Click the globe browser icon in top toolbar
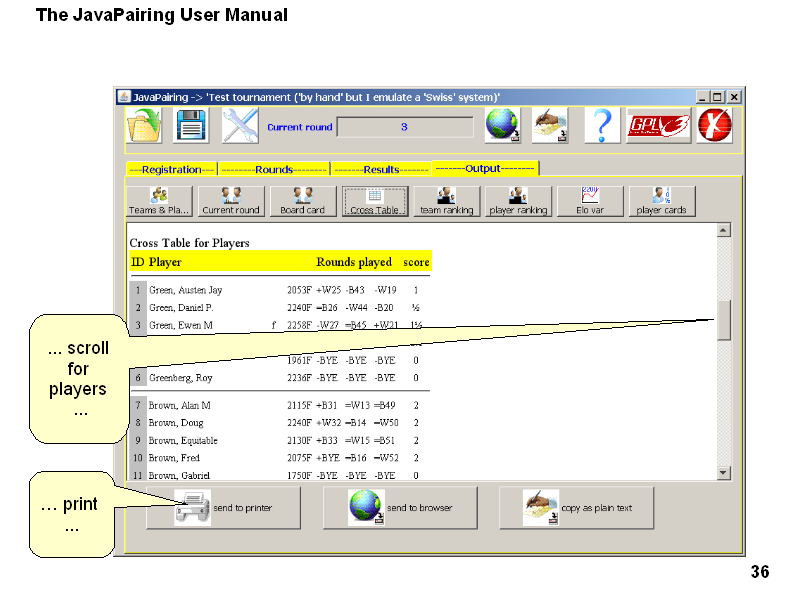 point(503,126)
